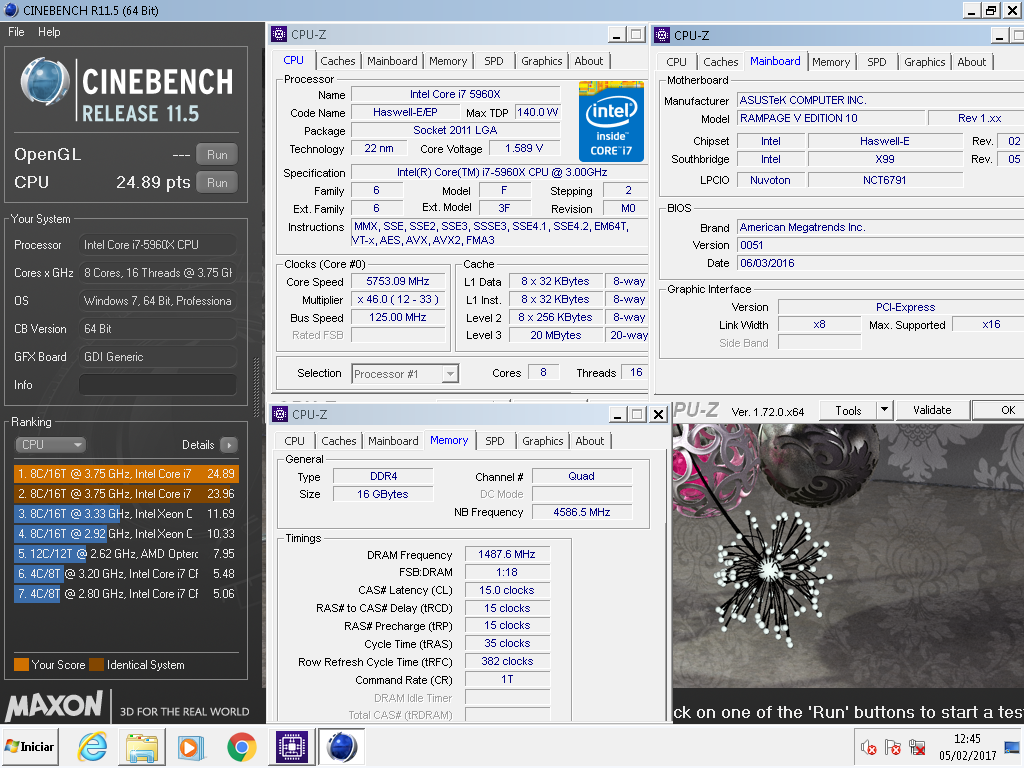
Task: Select CPU tab in Mainboard window
Action: point(677,61)
